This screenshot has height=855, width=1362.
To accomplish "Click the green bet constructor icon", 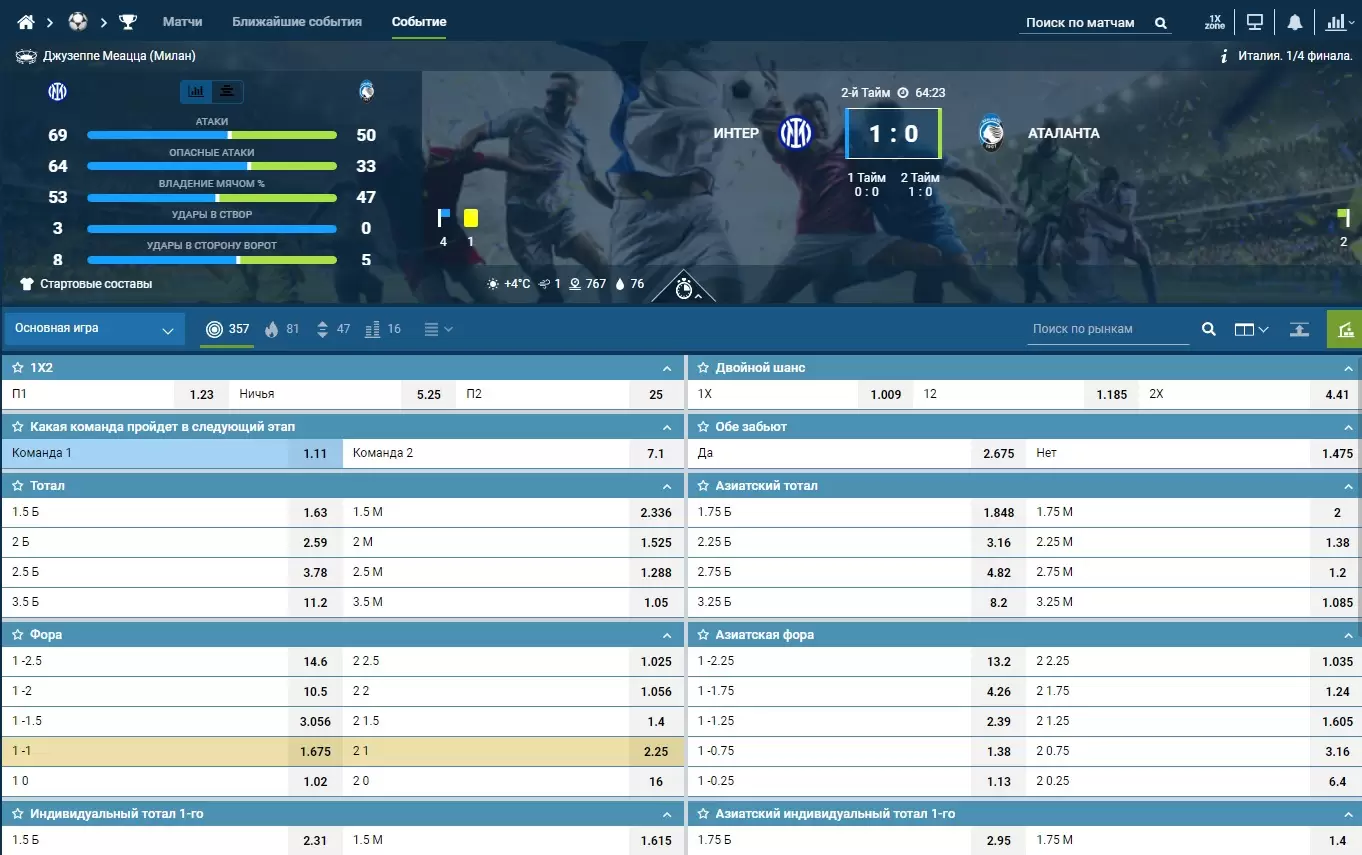I will click(1344, 329).
